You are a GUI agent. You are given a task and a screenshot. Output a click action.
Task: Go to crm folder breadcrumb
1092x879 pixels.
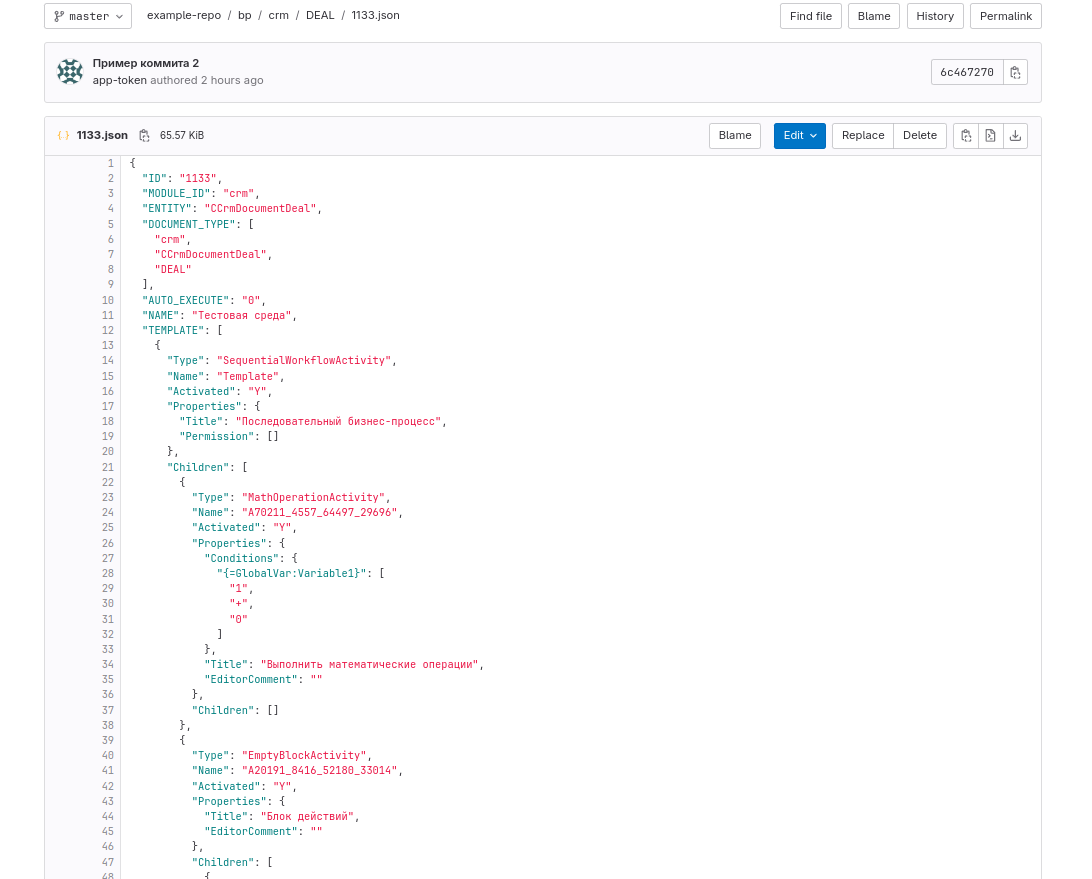coord(279,15)
